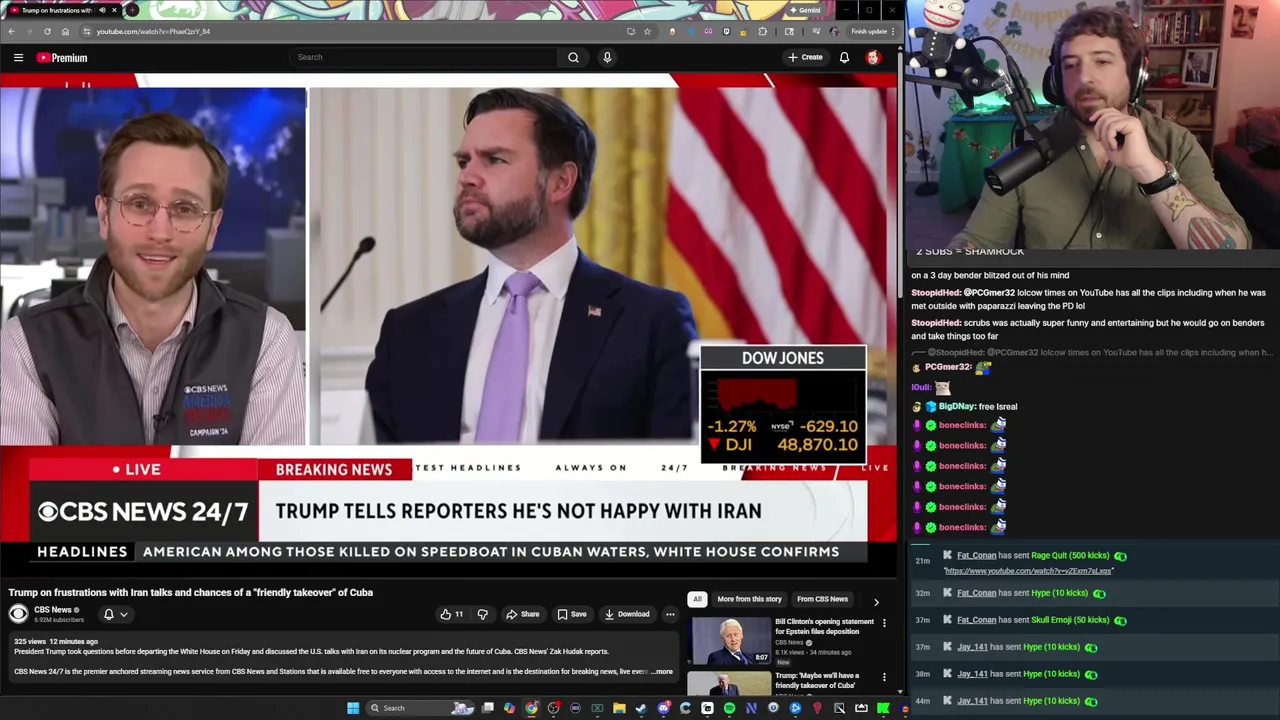Click Fat_Conan username on Rage Quit alert

click(x=977, y=555)
